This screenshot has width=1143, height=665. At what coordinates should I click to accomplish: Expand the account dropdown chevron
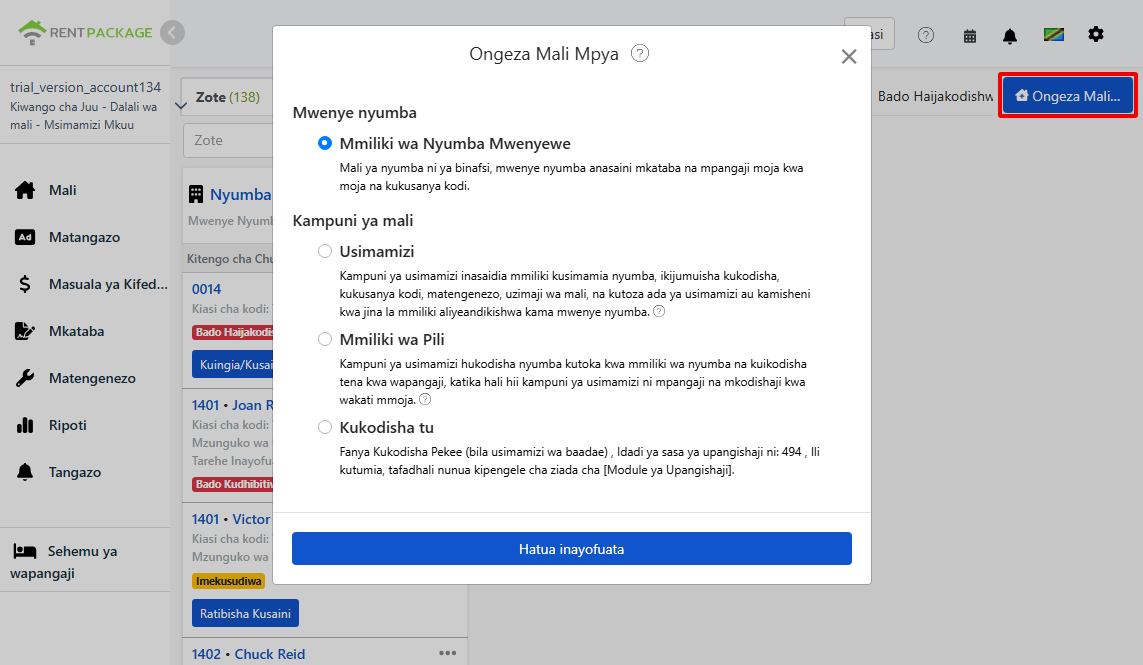tap(181, 106)
